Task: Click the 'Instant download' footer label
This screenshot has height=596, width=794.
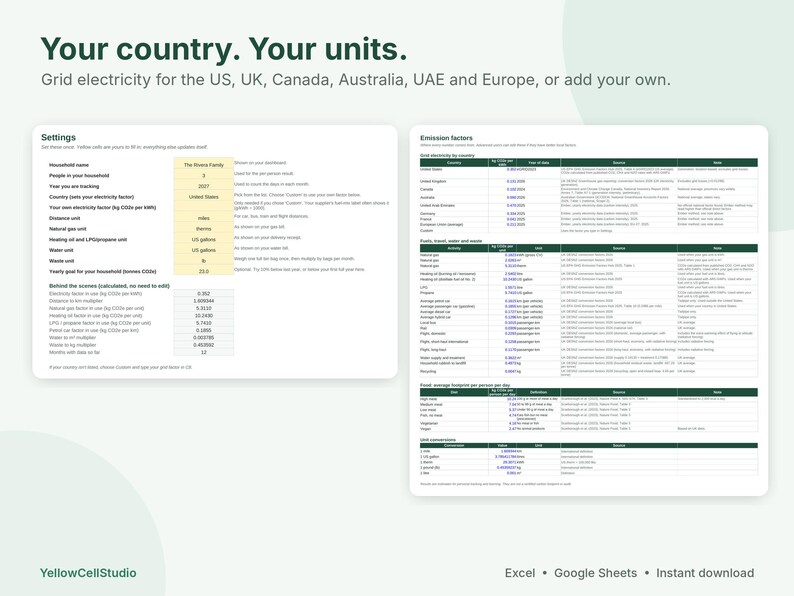Action: click(x=705, y=573)
